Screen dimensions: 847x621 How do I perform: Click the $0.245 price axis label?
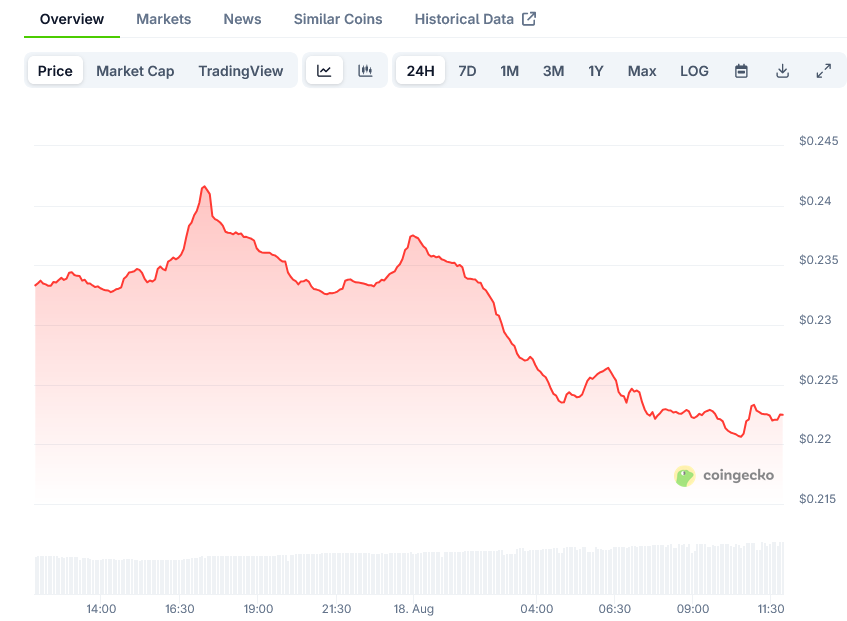pyautogui.click(x=818, y=141)
